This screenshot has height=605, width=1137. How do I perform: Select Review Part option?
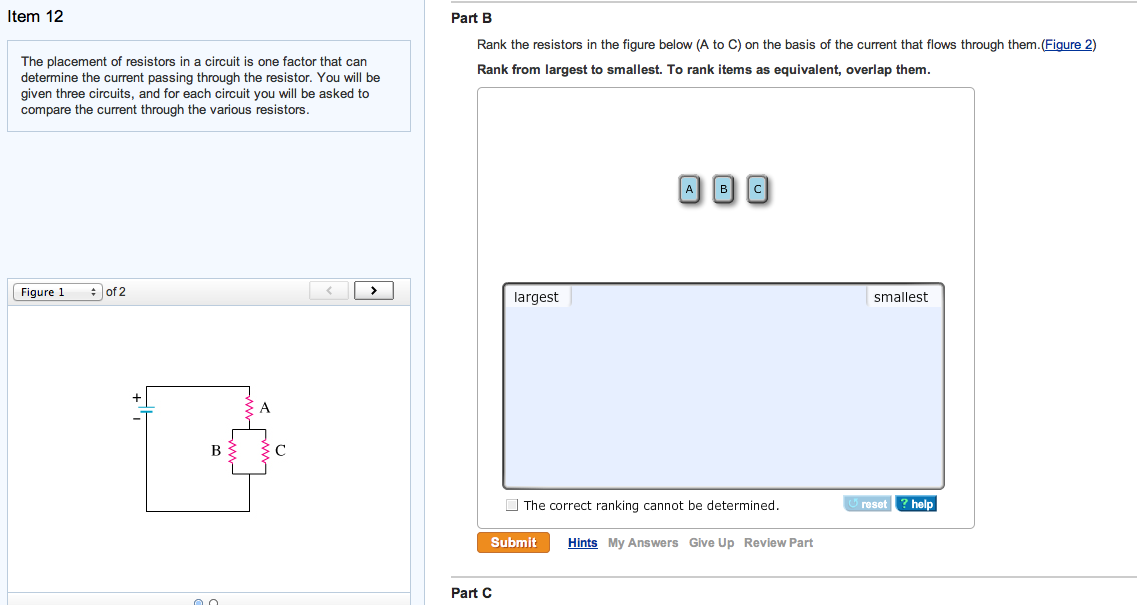pos(778,543)
